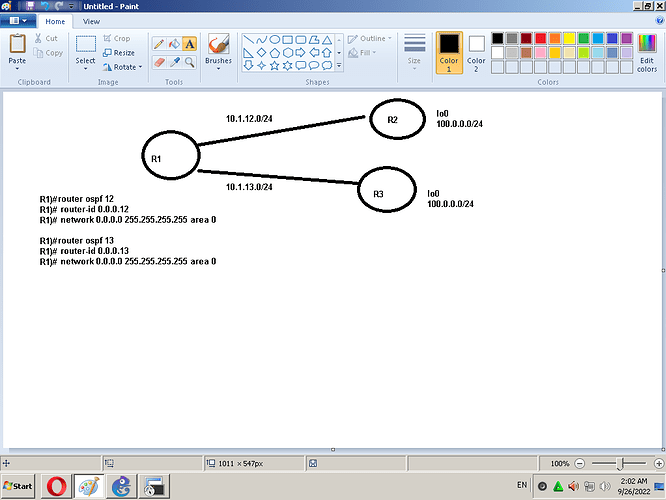This screenshot has height=500, width=666.
Task: Open the Outline dropdown
Action: 370,39
